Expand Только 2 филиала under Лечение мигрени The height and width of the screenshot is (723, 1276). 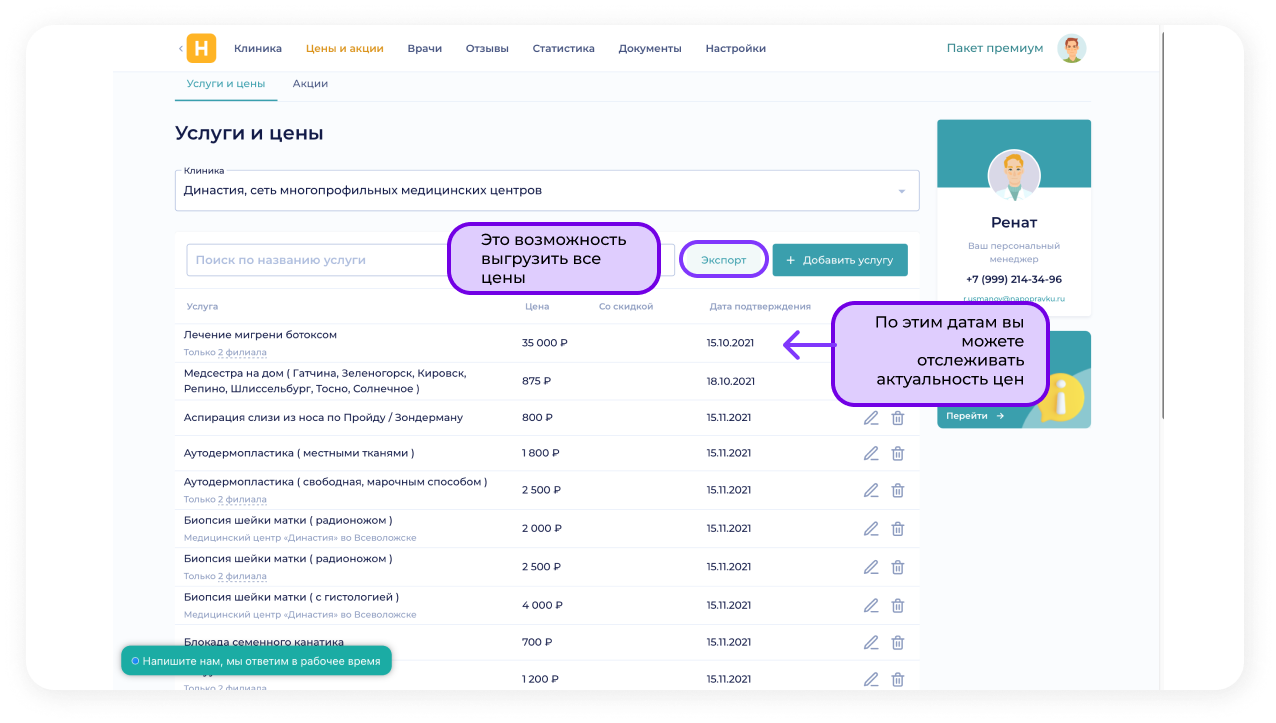tap(225, 352)
